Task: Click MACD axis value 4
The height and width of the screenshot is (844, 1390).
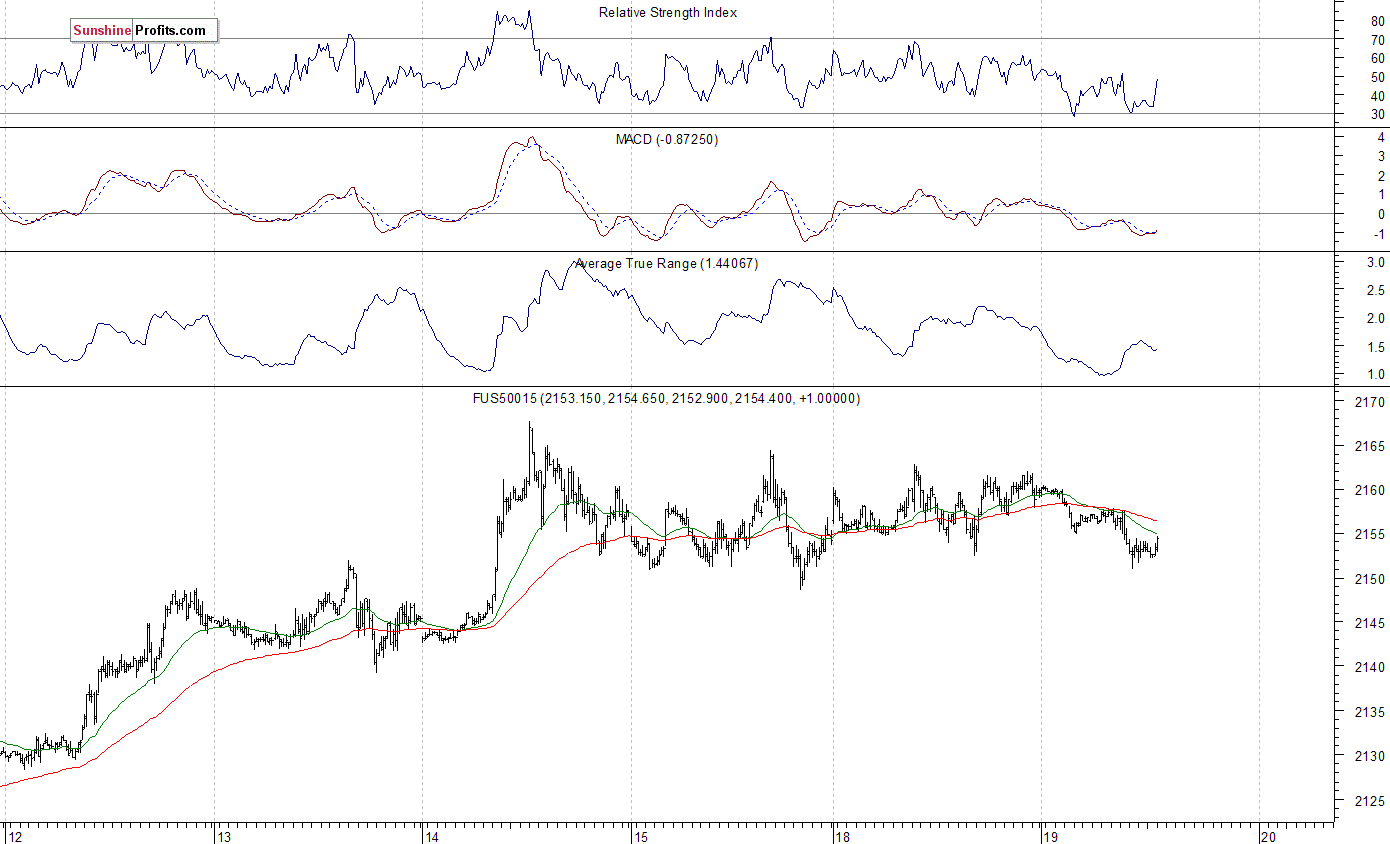Action: point(1381,137)
